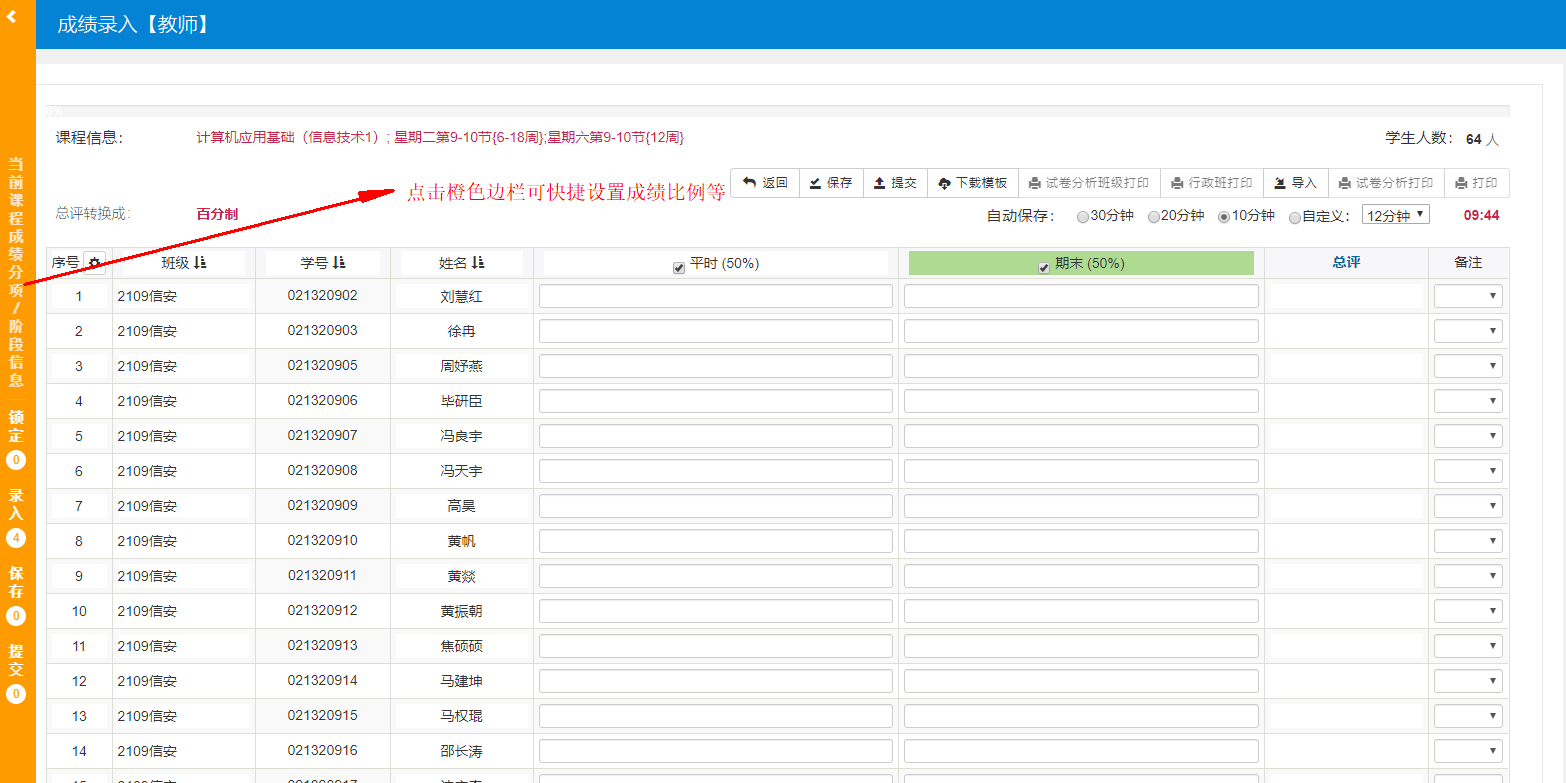This screenshot has height=783, width=1566.
Task: Focus 平时 score field for 刘慧红
Action: (x=716, y=296)
